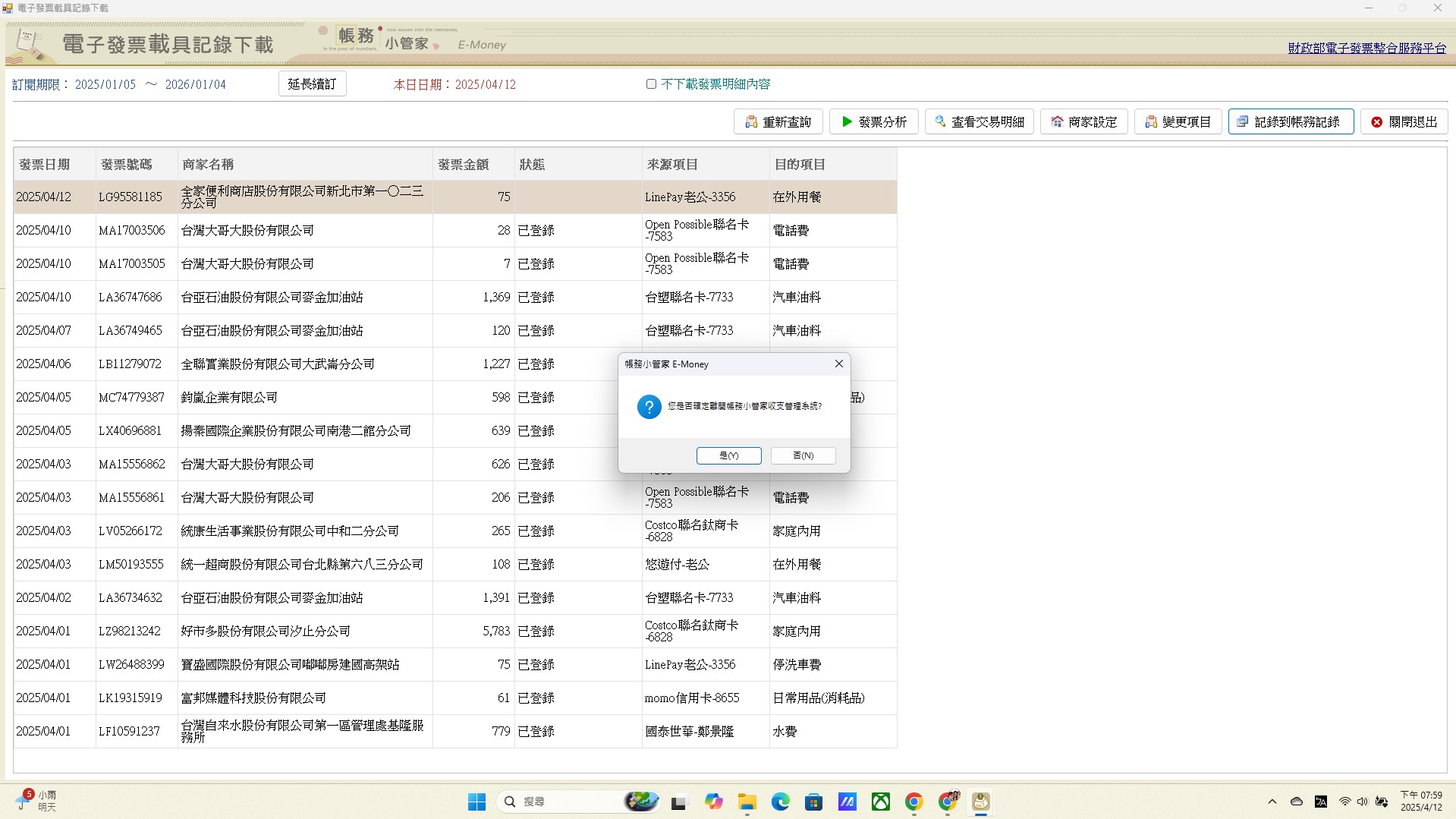Image resolution: width=1456 pixels, height=819 pixels.
Task: Open the 財政部電子發票整合服務平台 link
Action: 1366,48
